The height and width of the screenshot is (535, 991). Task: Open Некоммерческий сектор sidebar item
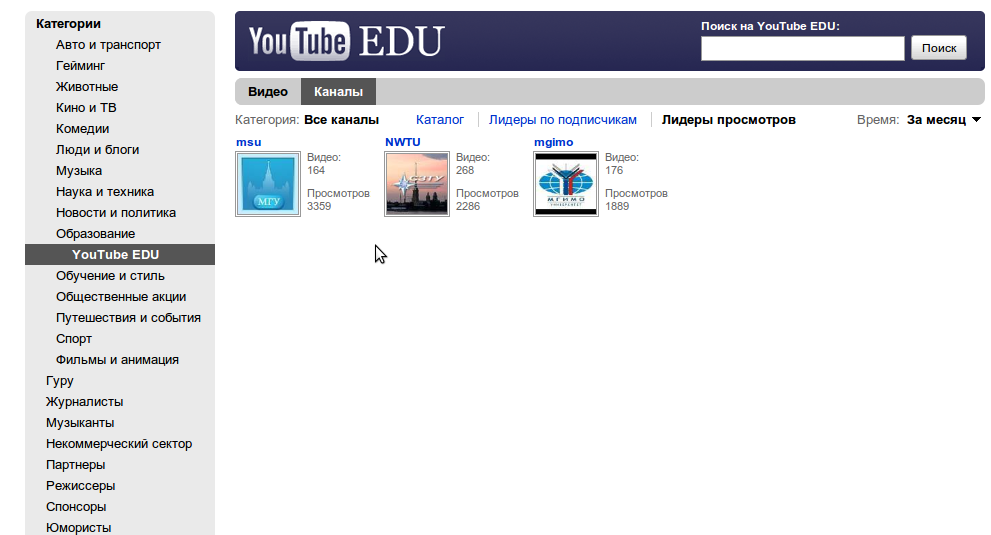click(x=119, y=443)
